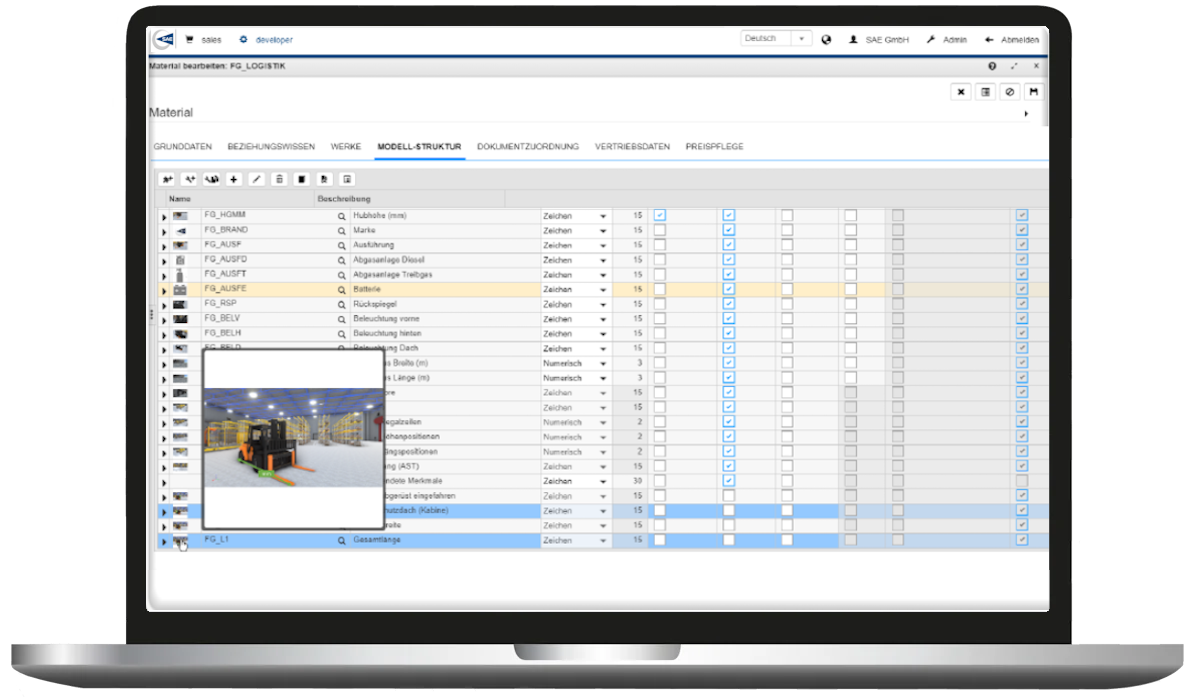Switch to the GRUNDDATEN tab
This screenshot has width=1200, height=697.
point(181,146)
